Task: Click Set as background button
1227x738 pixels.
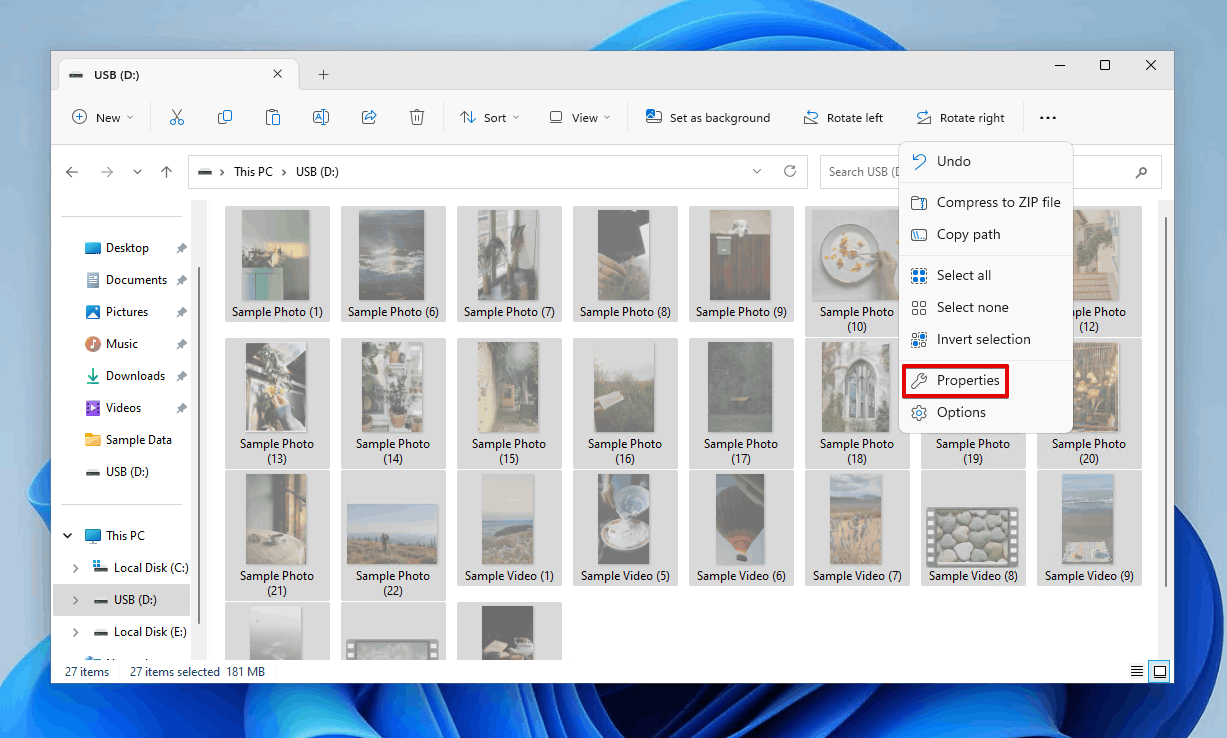Action: [x=708, y=118]
